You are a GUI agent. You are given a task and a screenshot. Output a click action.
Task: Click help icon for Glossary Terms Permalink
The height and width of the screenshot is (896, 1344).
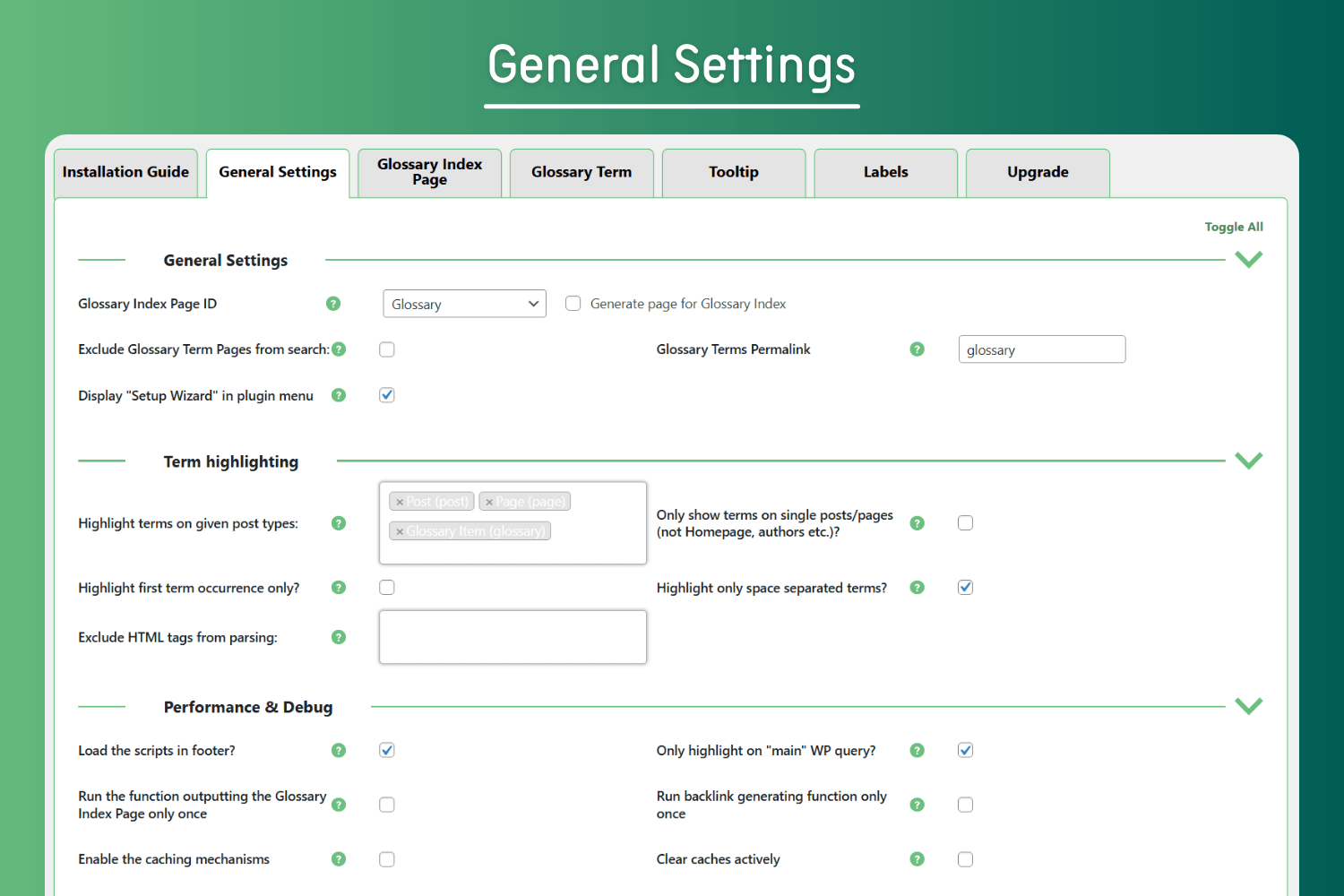[x=917, y=349]
